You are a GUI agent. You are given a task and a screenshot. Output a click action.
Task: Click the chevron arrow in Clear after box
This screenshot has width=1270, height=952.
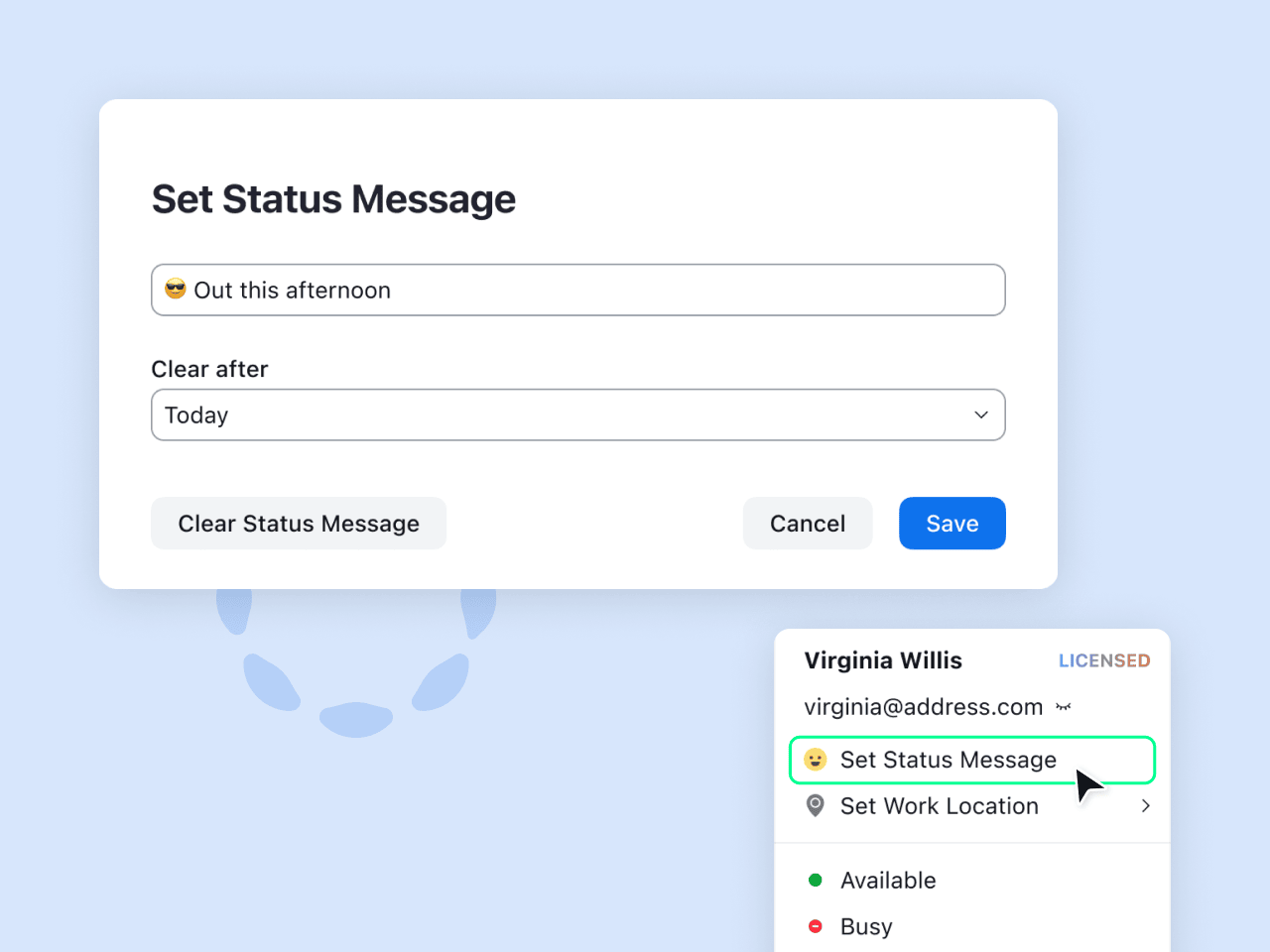point(981,415)
